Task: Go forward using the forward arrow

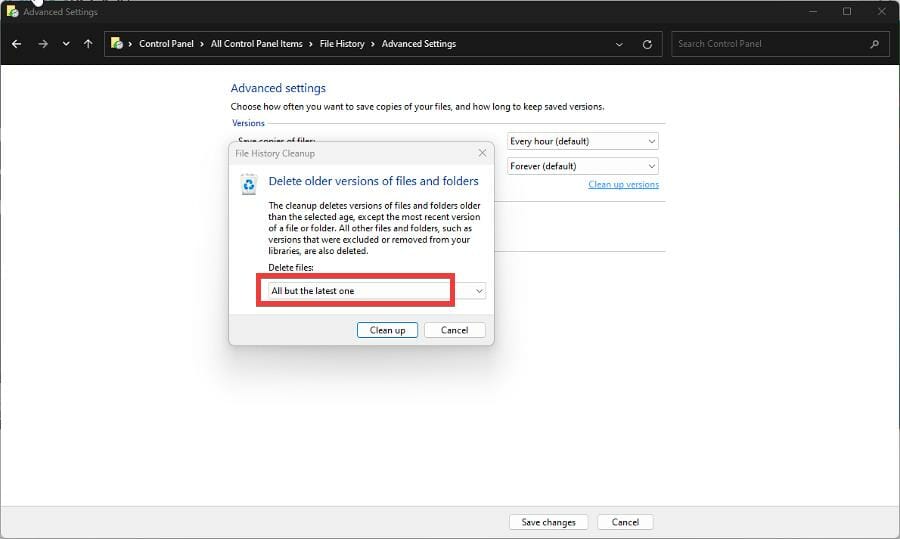Action: tap(43, 44)
